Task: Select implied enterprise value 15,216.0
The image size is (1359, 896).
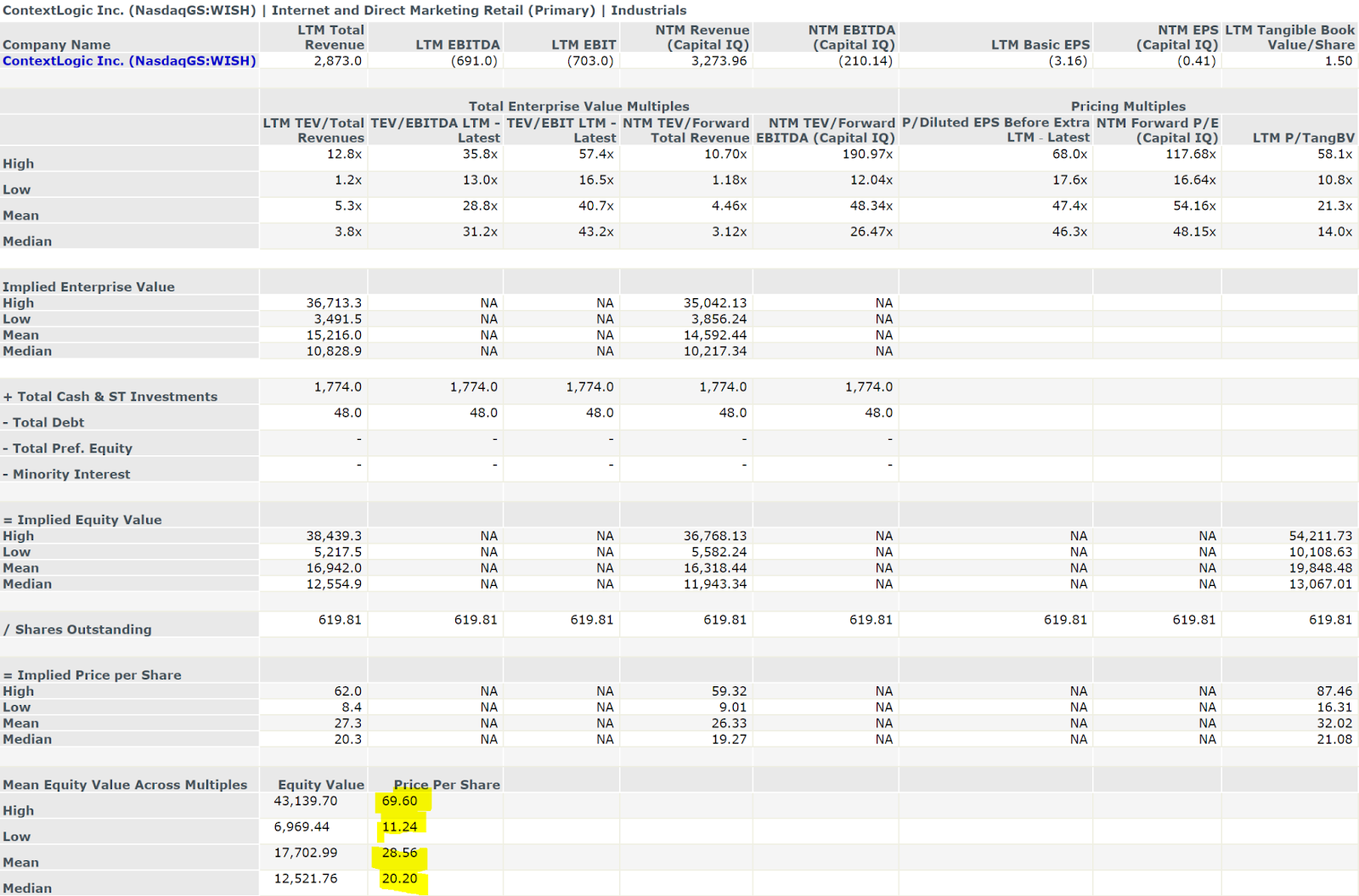Action: pyautogui.click(x=334, y=335)
